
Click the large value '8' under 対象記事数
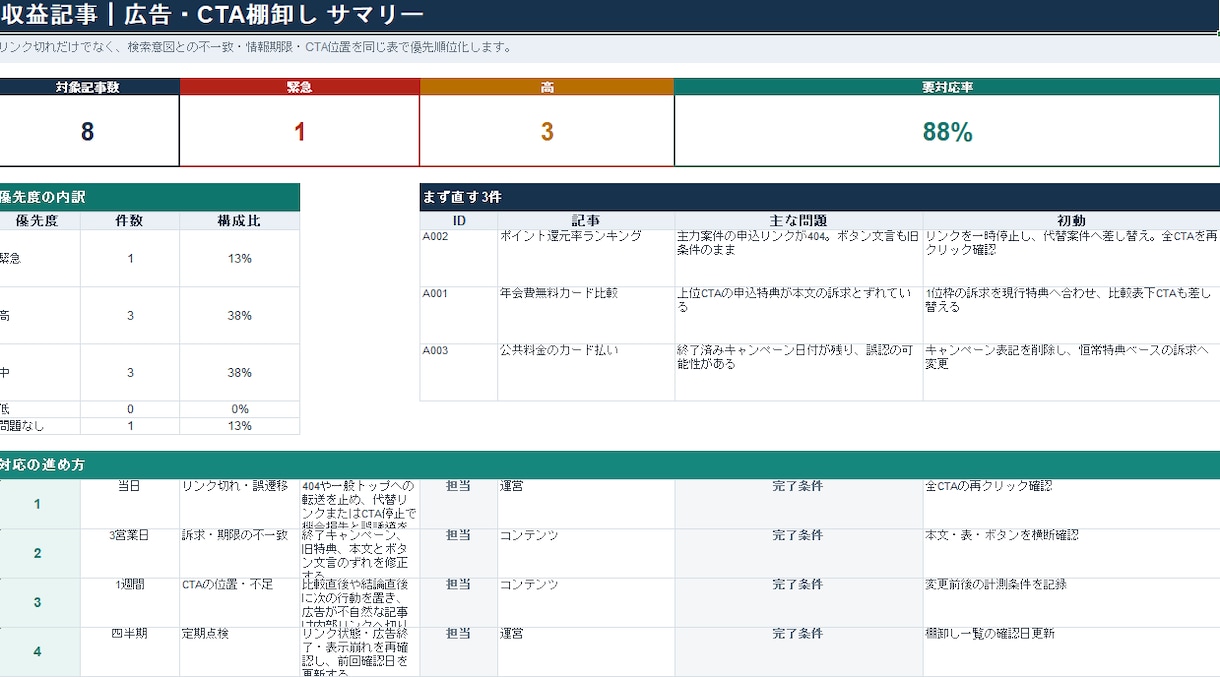tap(89, 131)
